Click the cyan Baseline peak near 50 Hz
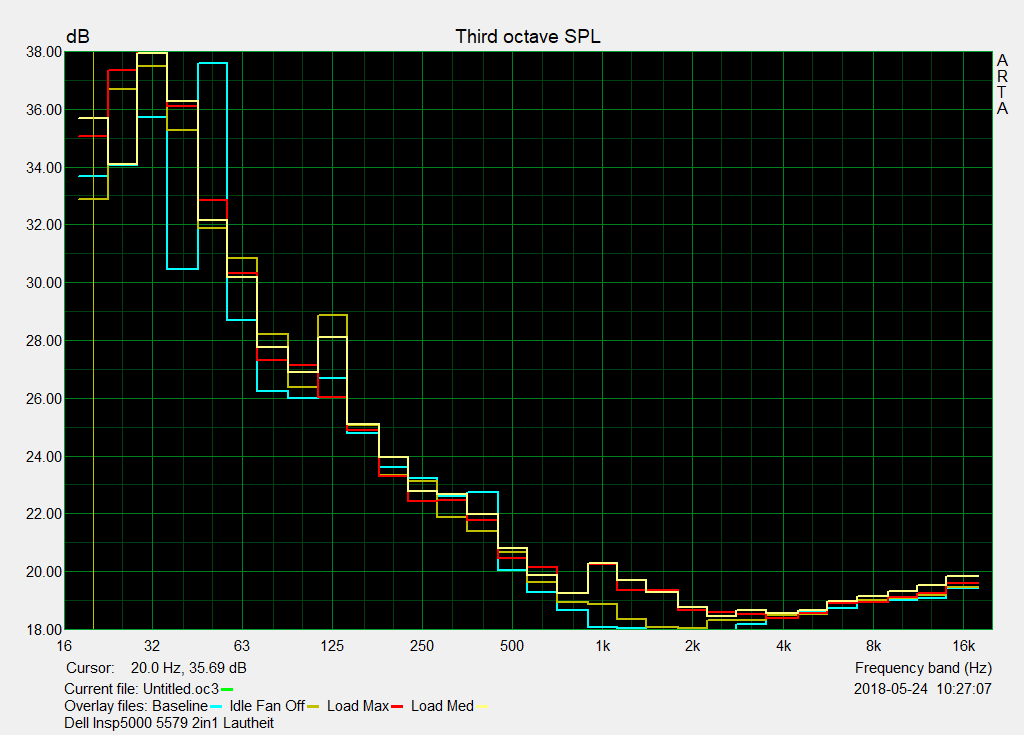 [212, 63]
